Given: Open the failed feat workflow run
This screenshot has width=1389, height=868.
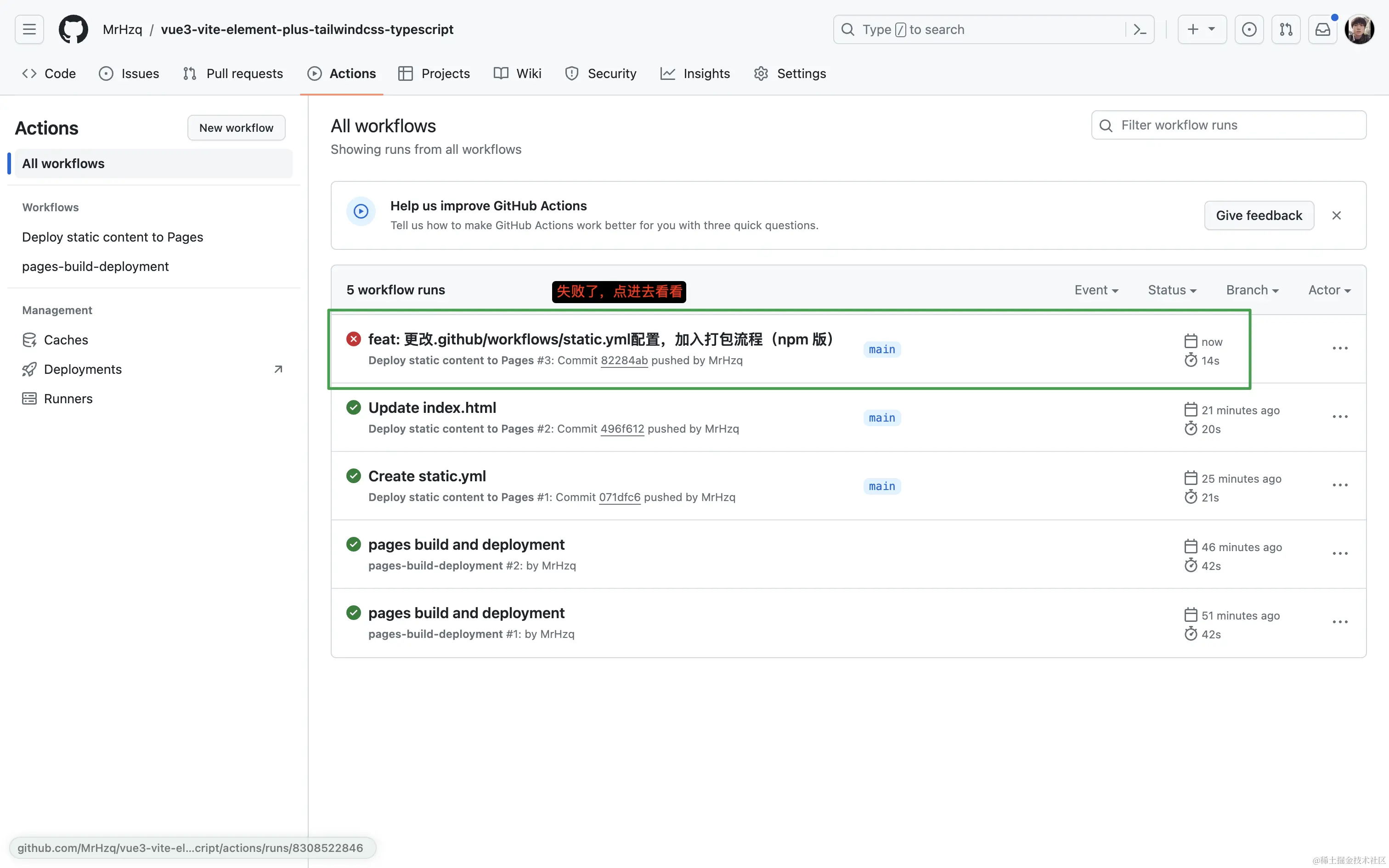Looking at the screenshot, I should click(x=600, y=339).
